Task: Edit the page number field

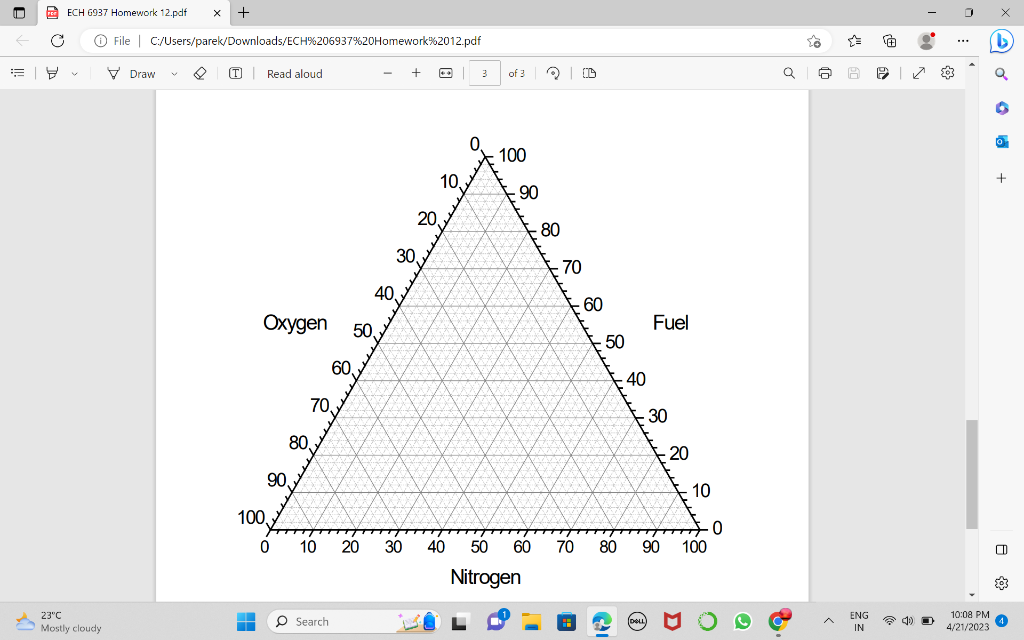Action: [485, 72]
